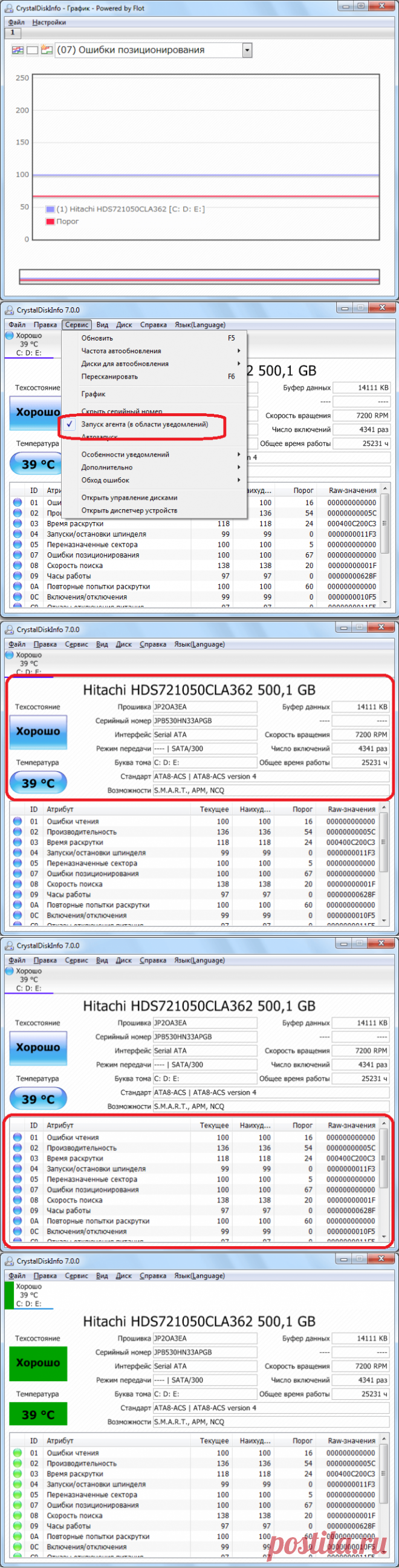Click the red Порог legend color swatch
Image resolution: width=399 pixels, height=1568 pixels.
pos(51,221)
